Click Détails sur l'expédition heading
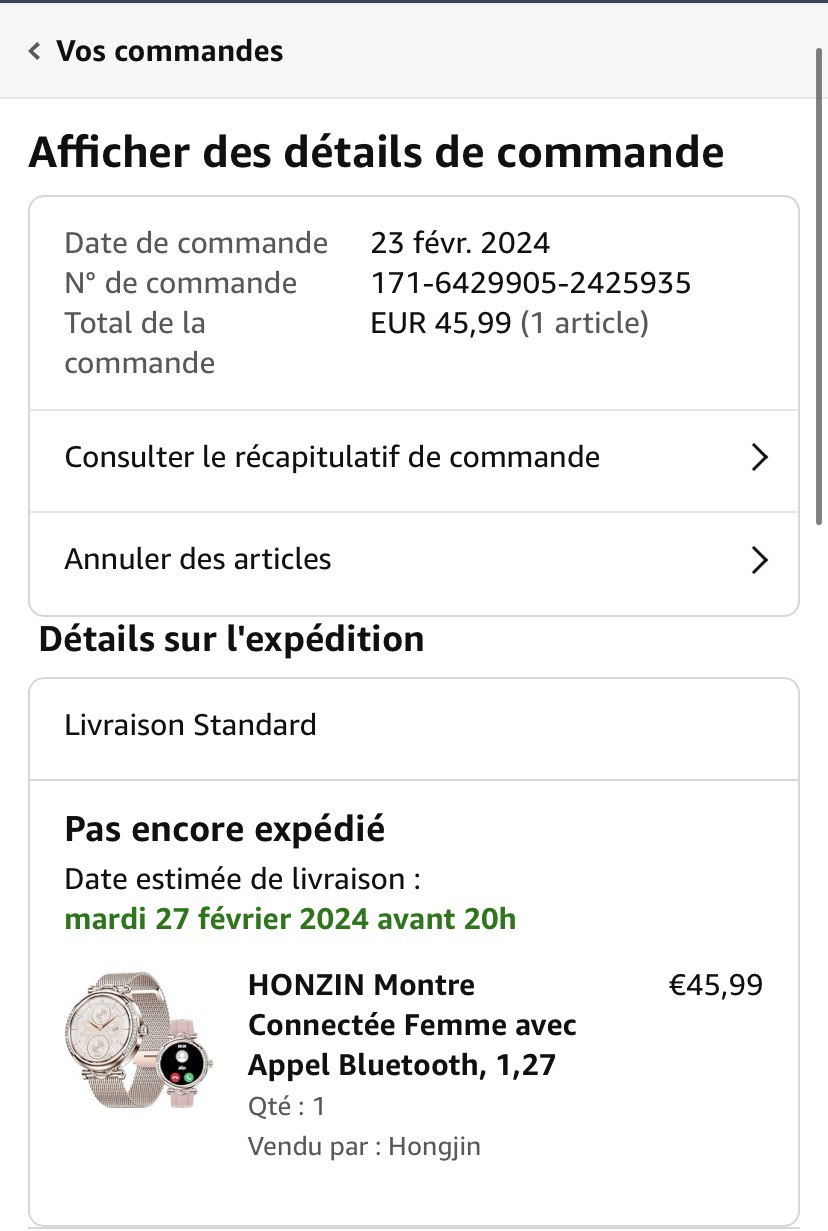The image size is (828, 1231). click(x=231, y=639)
